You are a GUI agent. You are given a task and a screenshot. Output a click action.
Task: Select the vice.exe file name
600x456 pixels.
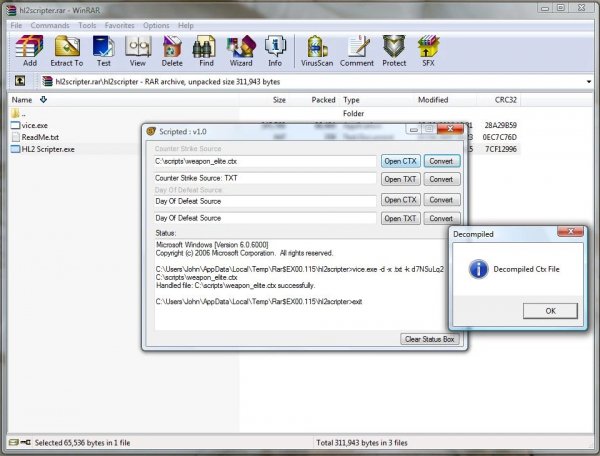click(x=35, y=125)
